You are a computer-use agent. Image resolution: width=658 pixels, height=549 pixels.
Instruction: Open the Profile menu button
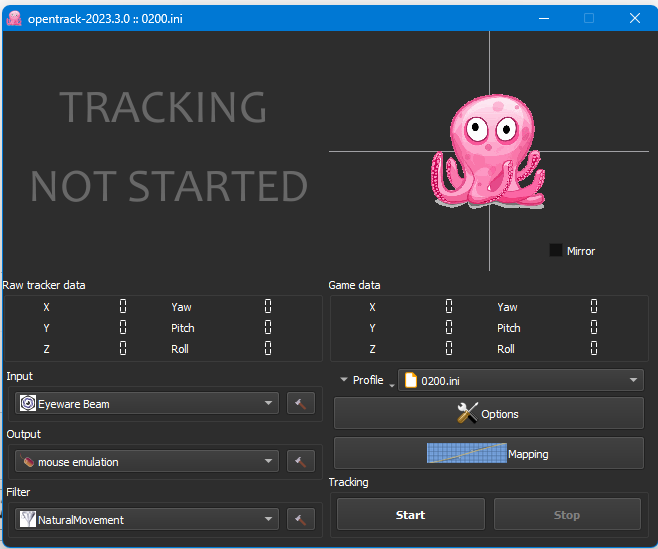pos(362,380)
